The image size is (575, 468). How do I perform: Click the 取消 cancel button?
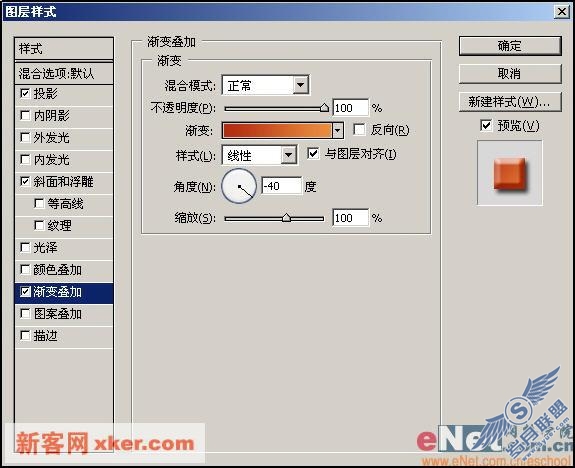pyautogui.click(x=510, y=74)
